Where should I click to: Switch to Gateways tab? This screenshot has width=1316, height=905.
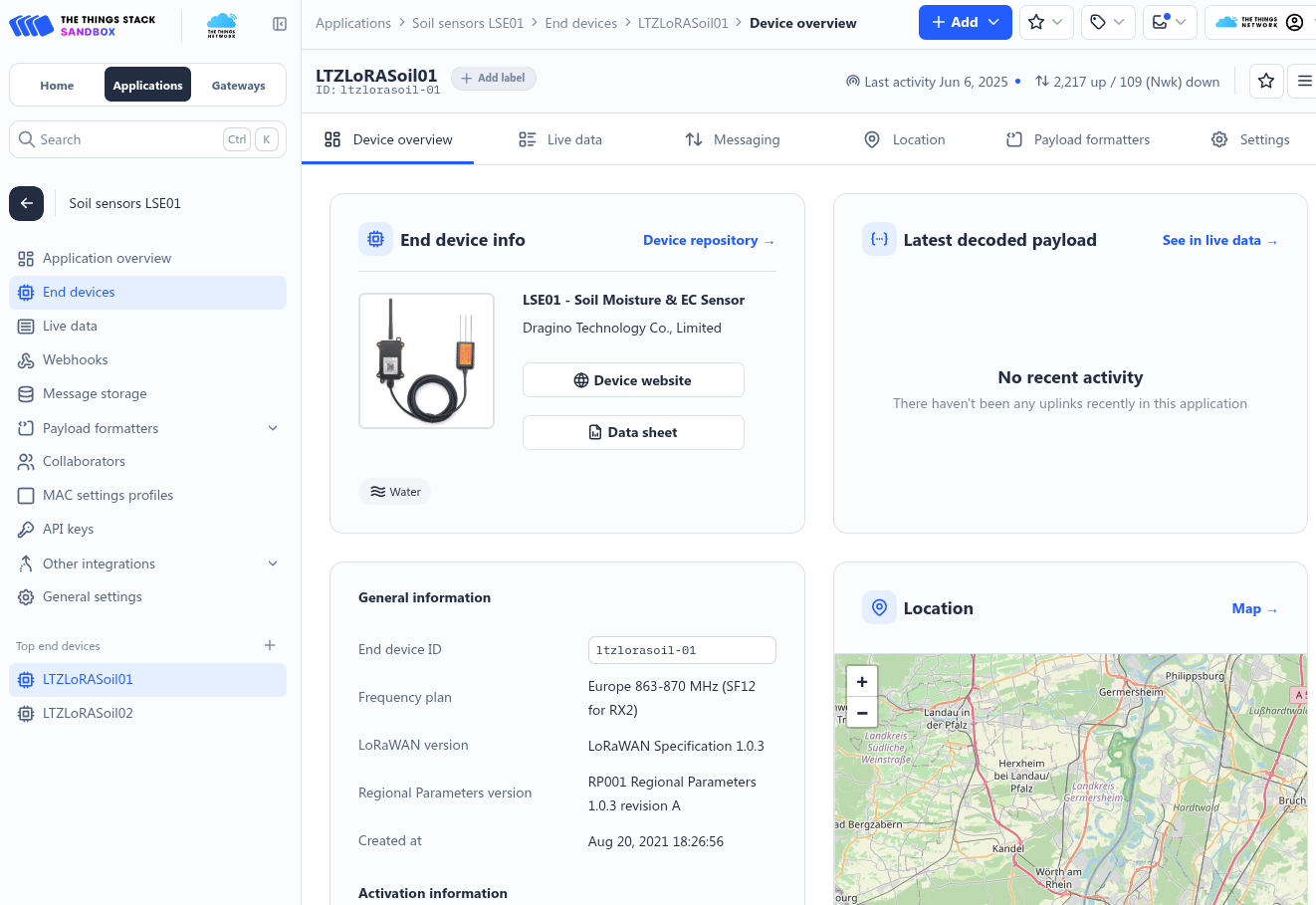click(238, 86)
